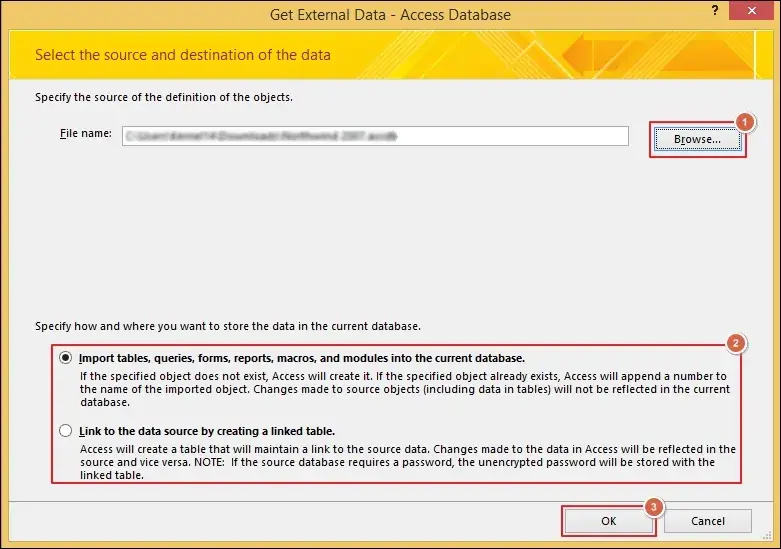Click the orange step 2 badge
Screen dimensions: 781x549
point(736,343)
